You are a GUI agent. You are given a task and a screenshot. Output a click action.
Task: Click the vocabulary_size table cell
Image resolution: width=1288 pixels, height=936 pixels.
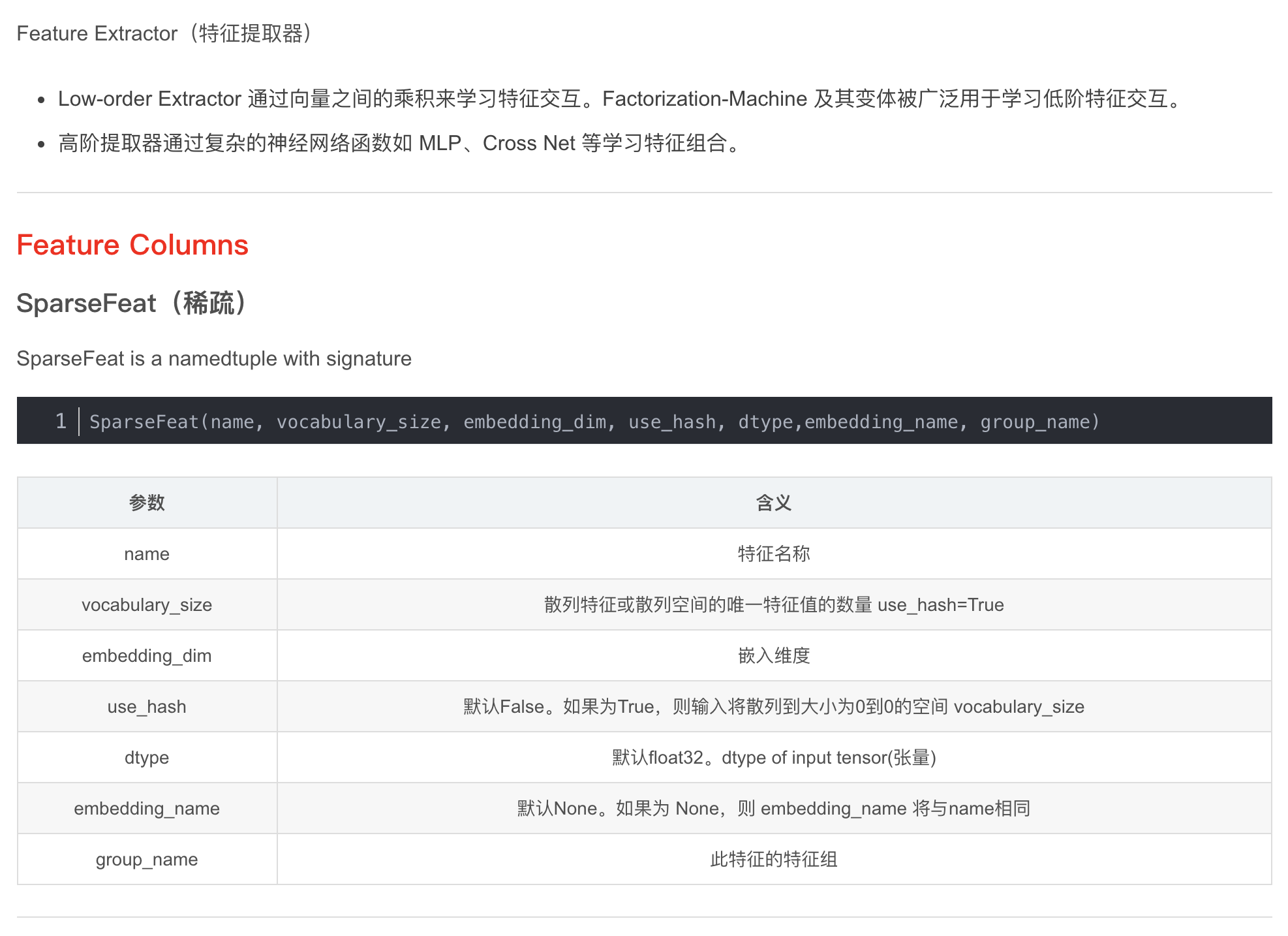[146, 604]
